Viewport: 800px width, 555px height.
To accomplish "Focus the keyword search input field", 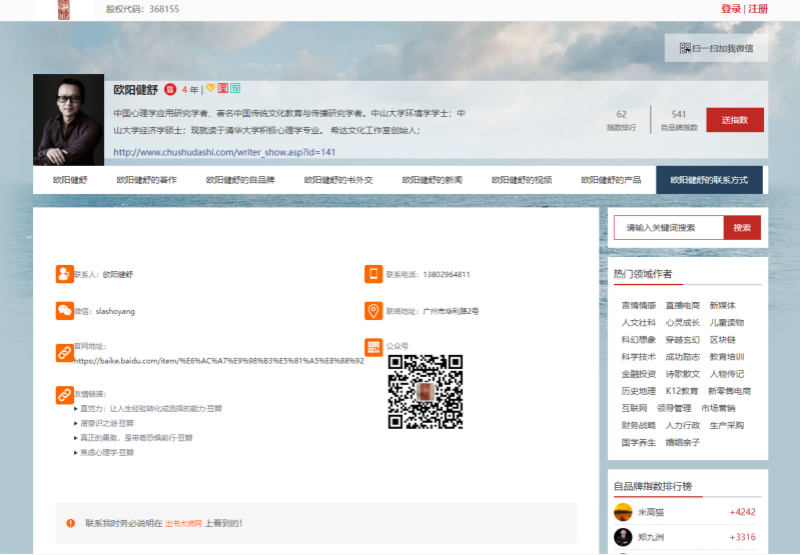I will click(668, 228).
